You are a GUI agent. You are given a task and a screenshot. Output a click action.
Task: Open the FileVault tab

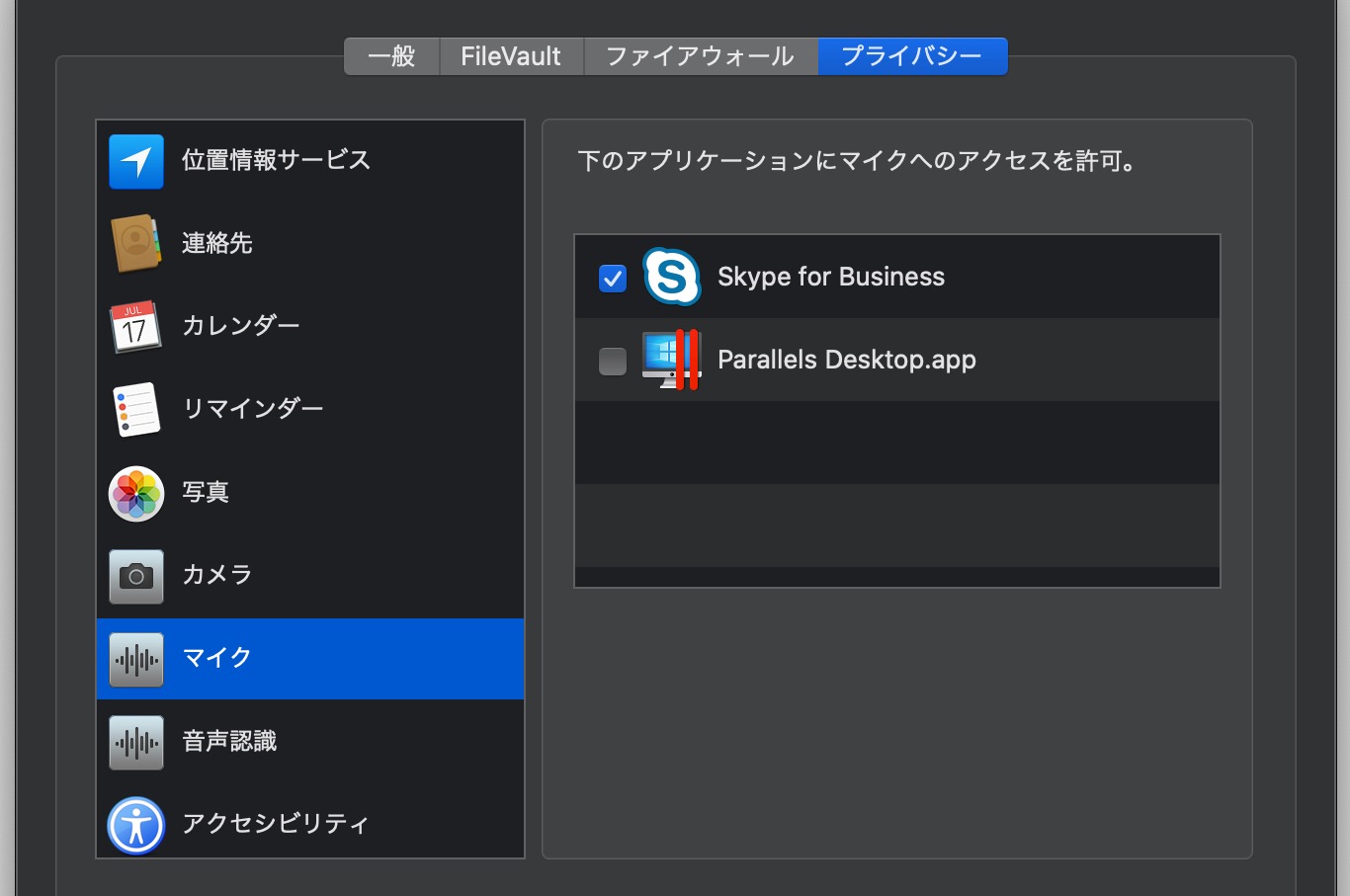[x=511, y=56]
